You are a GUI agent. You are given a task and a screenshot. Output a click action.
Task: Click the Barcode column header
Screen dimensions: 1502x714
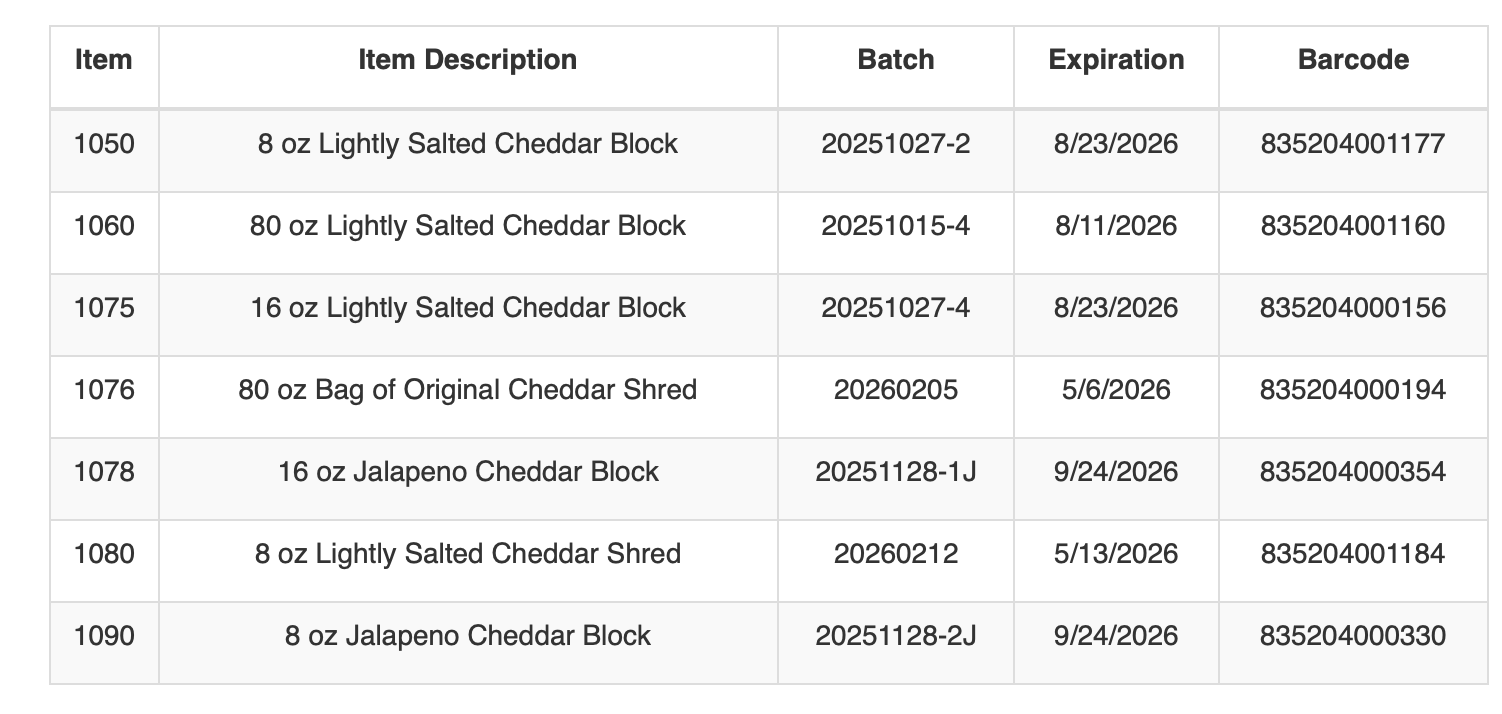(x=1353, y=60)
